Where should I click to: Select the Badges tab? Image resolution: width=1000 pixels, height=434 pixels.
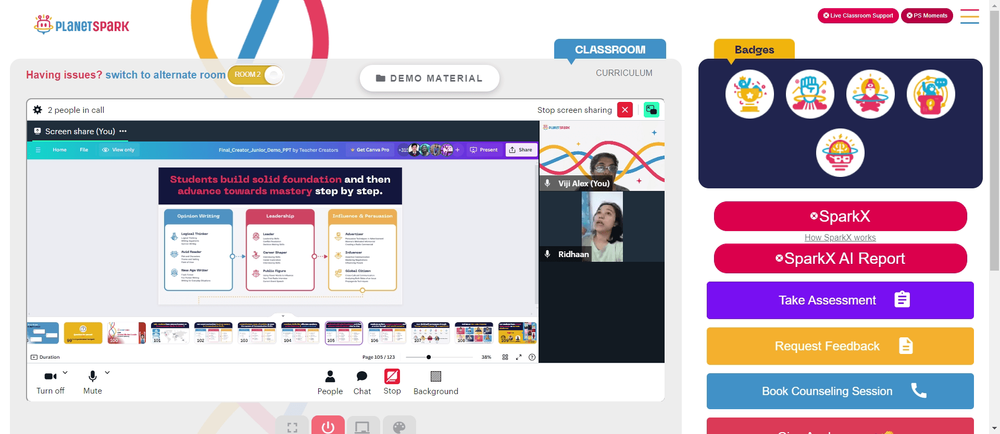coord(754,50)
